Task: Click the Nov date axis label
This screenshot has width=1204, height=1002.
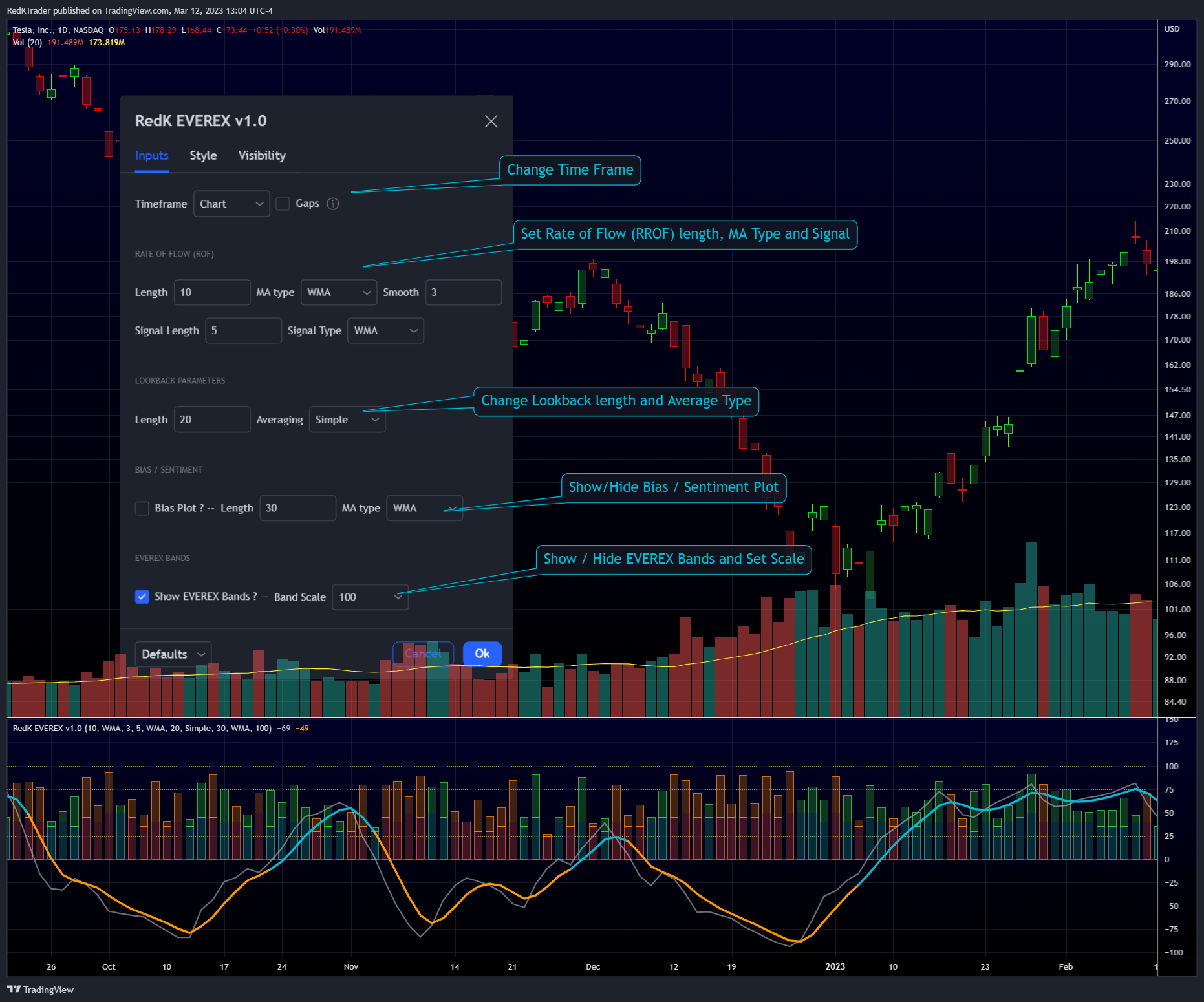Action: click(x=351, y=967)
